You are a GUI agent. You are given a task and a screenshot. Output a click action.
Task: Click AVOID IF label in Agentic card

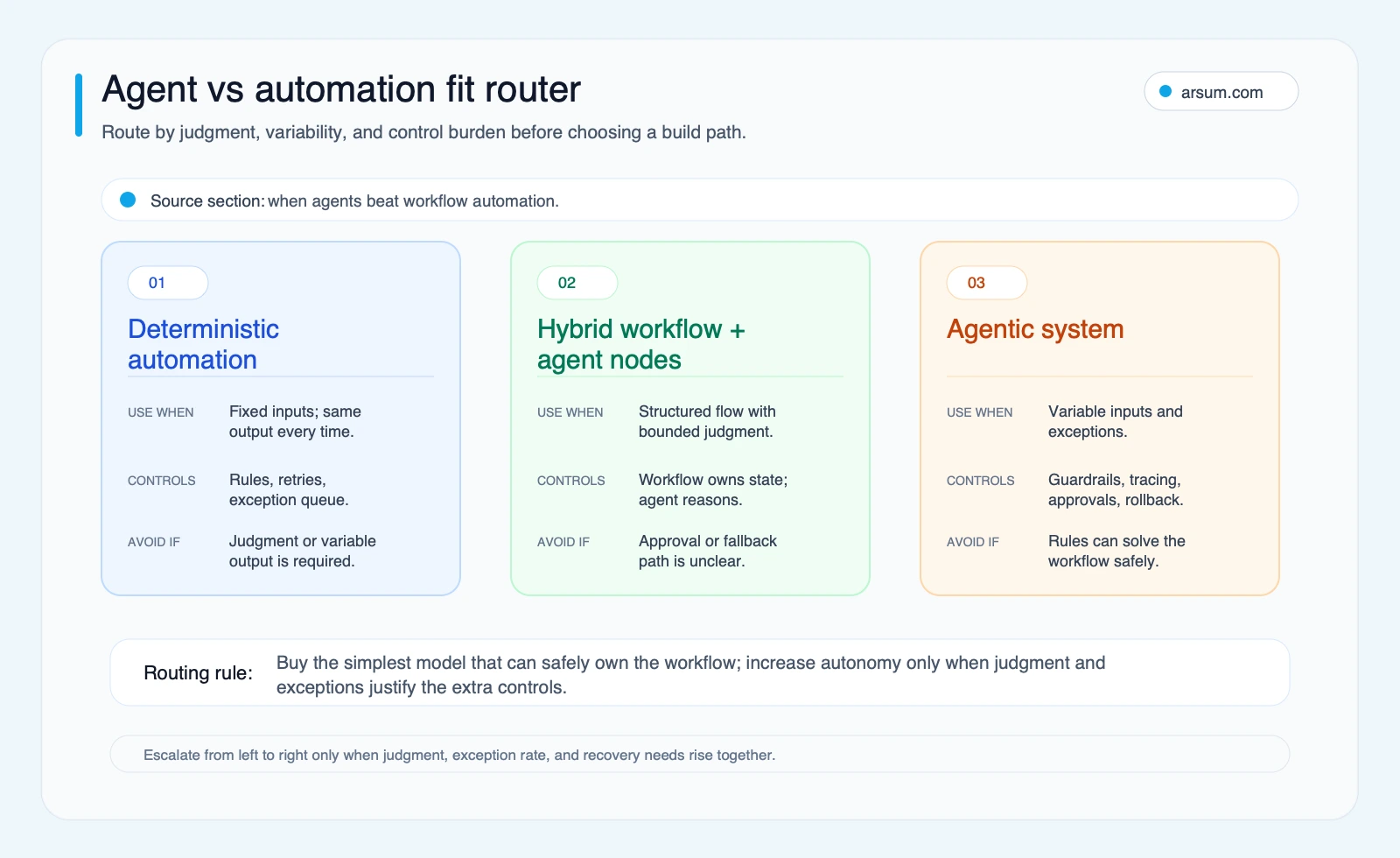coord(973,542)
